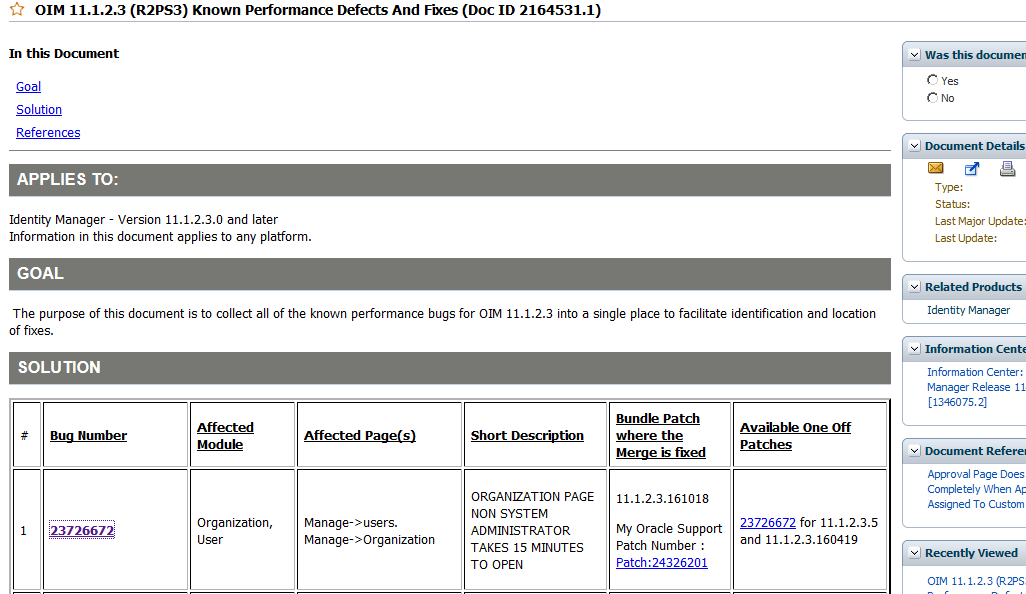This screenshot has height=594, width=1026.
Task: Click the 'Last Major Update' label
Action: (x=980, y=221)
